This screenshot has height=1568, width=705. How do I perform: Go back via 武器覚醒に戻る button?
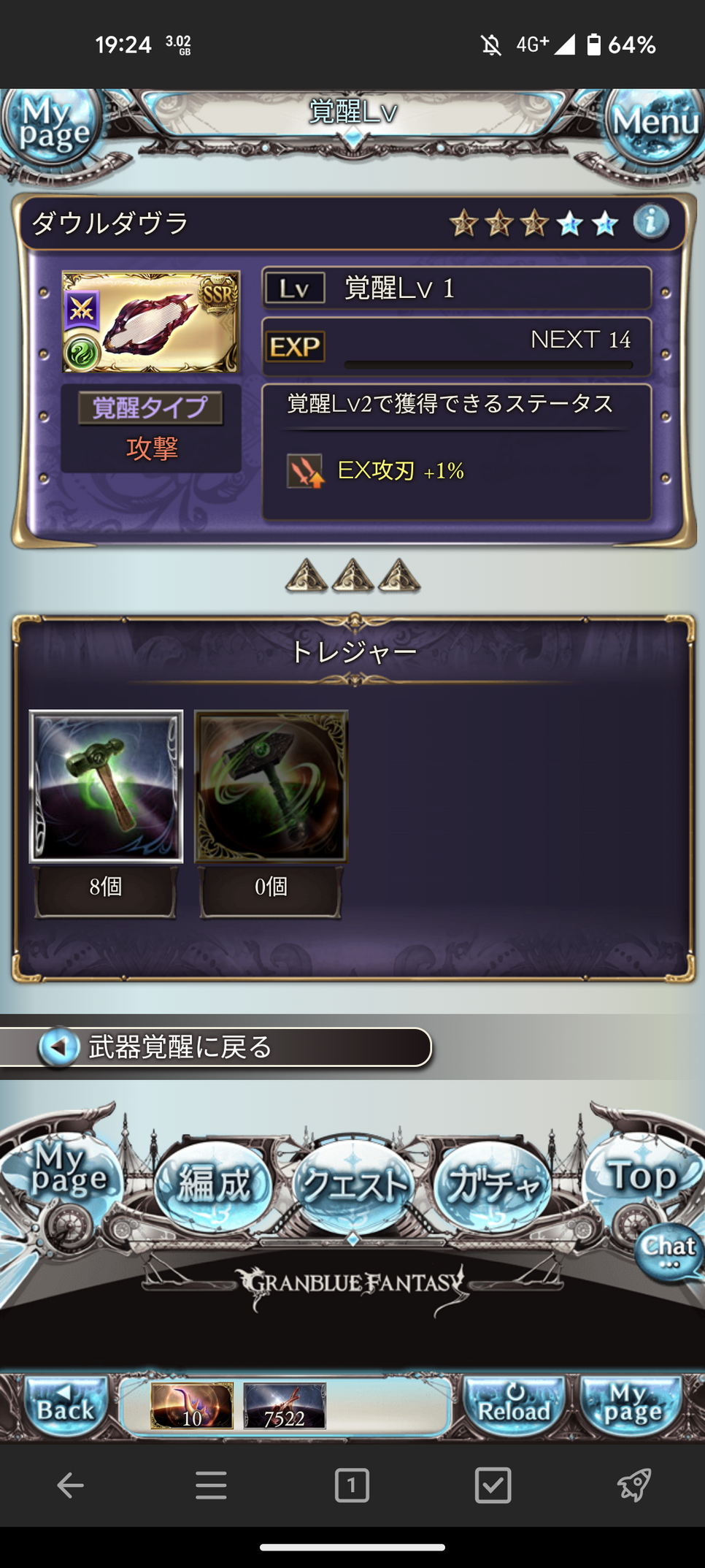click(216, 1047)
